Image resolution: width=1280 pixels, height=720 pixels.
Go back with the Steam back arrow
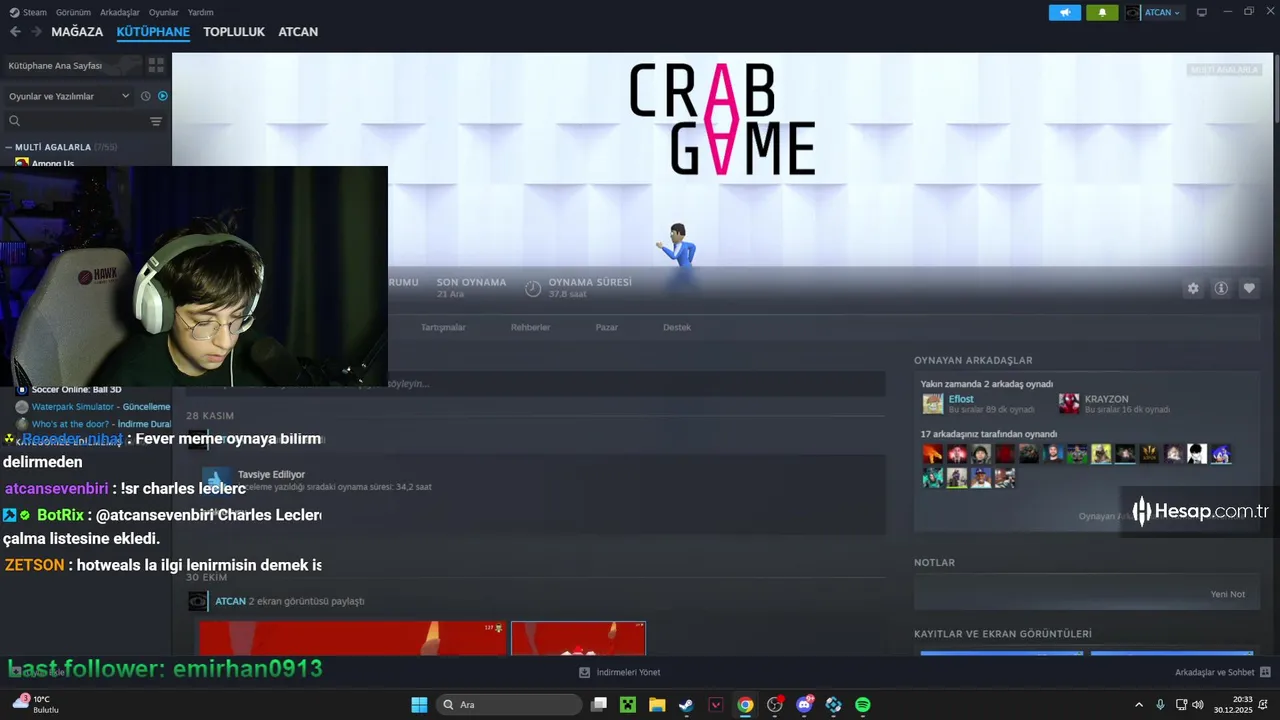coord(15,32)
